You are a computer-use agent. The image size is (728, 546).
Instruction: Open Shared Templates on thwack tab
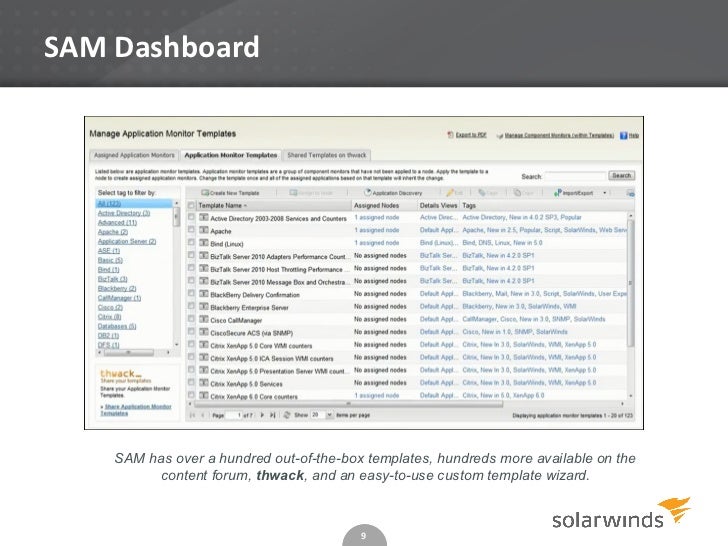[x=326, y=155]
